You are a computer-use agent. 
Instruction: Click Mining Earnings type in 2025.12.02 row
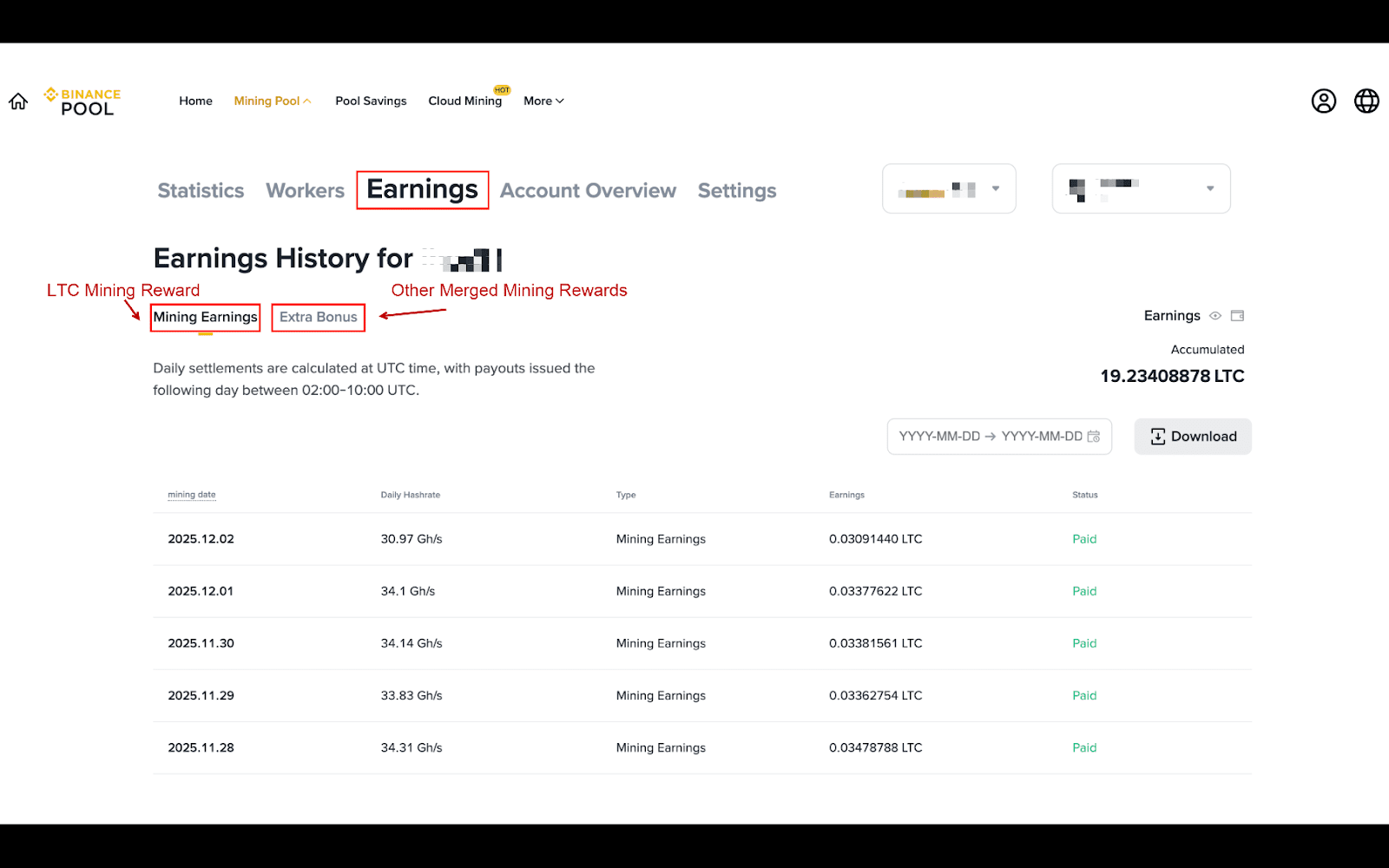(661, 539)
